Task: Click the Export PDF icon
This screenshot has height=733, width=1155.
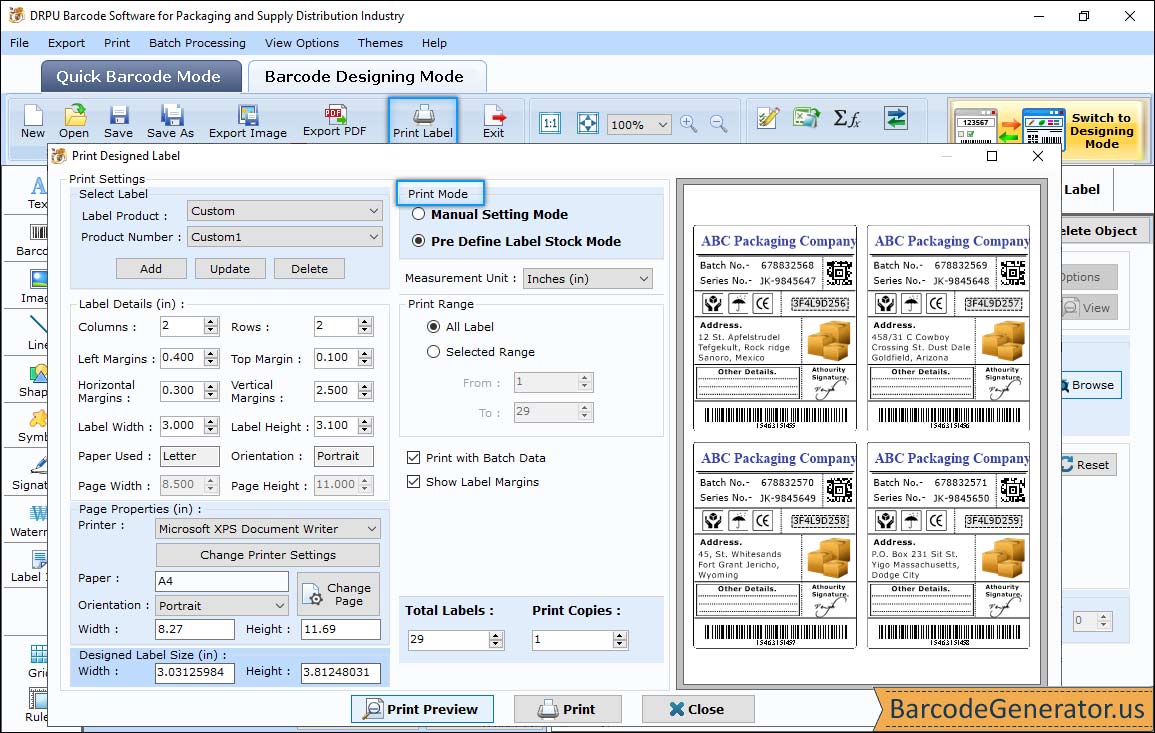Action: point(334,121)
